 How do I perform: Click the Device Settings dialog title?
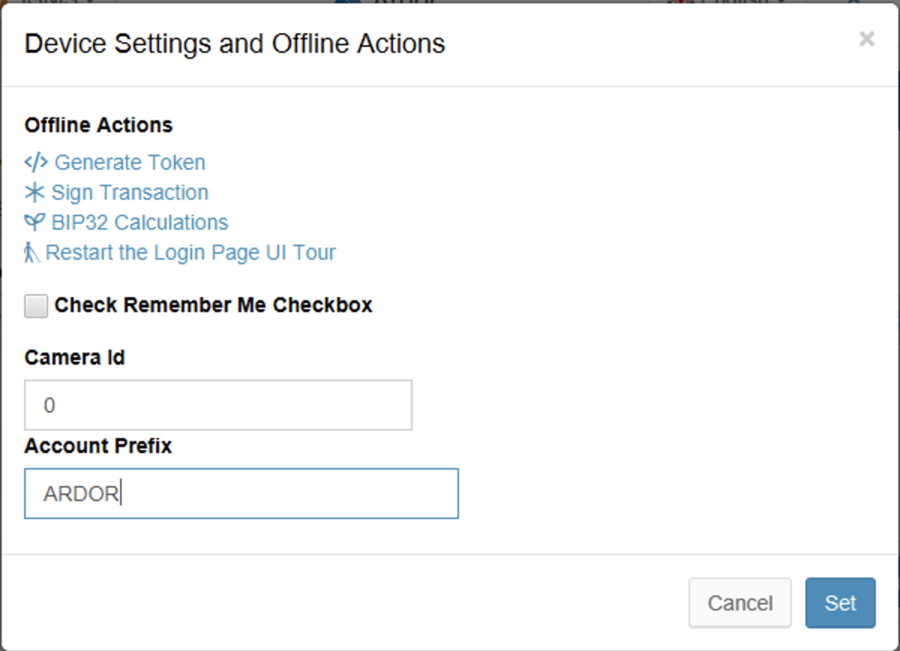tap(233, 43)
